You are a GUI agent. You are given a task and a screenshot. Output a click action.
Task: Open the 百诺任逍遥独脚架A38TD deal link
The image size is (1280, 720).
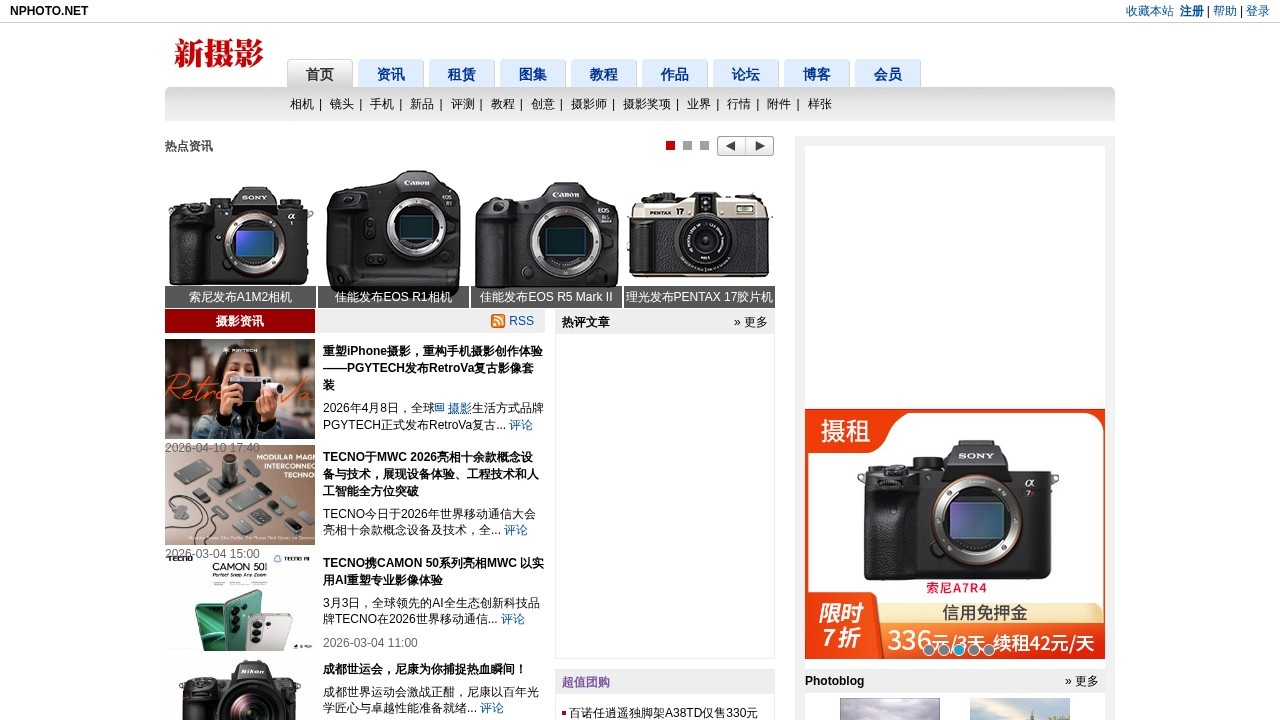[x=664, y=713]
